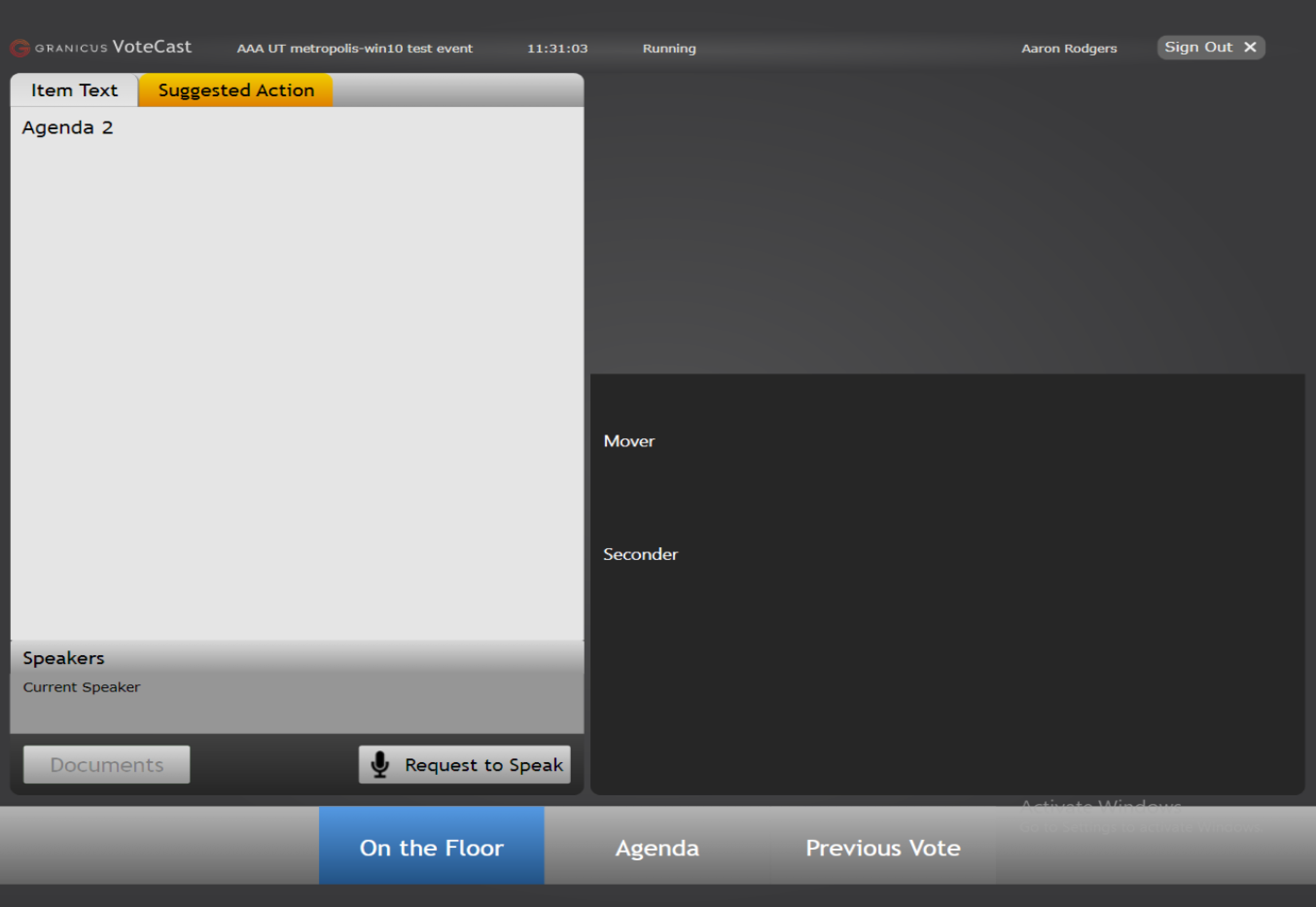Click the Agenda navigation icon

656,847
